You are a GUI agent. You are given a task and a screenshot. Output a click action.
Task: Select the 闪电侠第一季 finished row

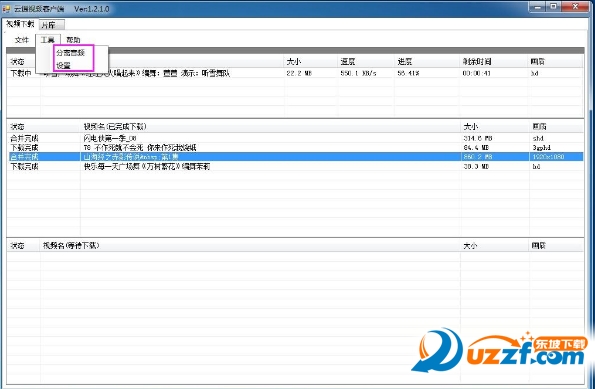pos(295,138)
